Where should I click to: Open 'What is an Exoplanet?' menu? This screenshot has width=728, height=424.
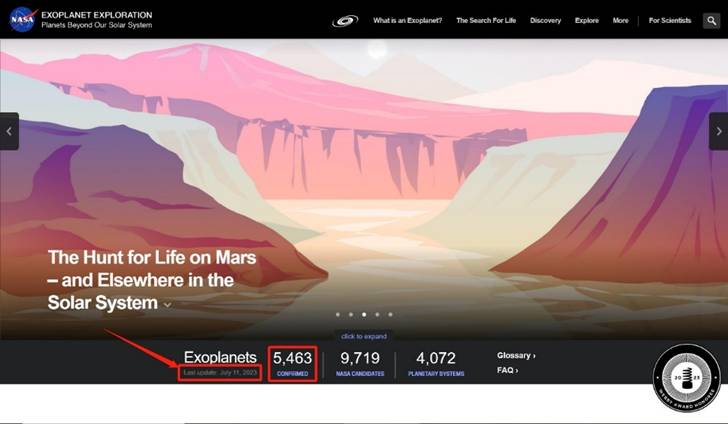407,20
